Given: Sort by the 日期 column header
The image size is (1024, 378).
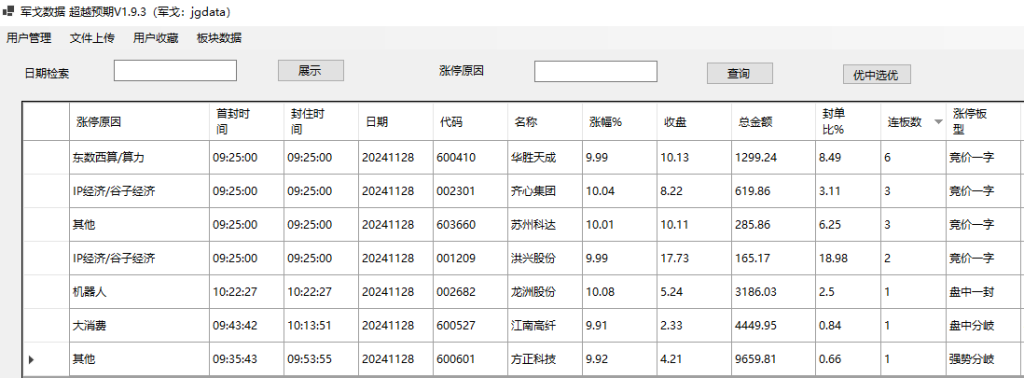Looking at the screenshot, I should pyautogui.click(x=396, y=121).
